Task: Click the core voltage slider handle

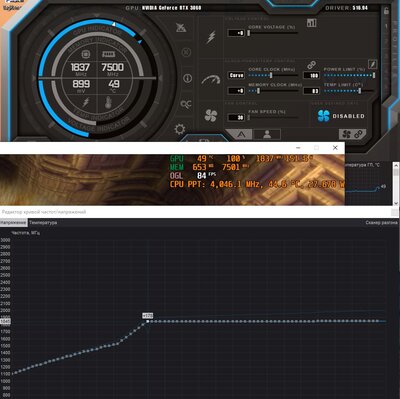Action: [249, 33]
